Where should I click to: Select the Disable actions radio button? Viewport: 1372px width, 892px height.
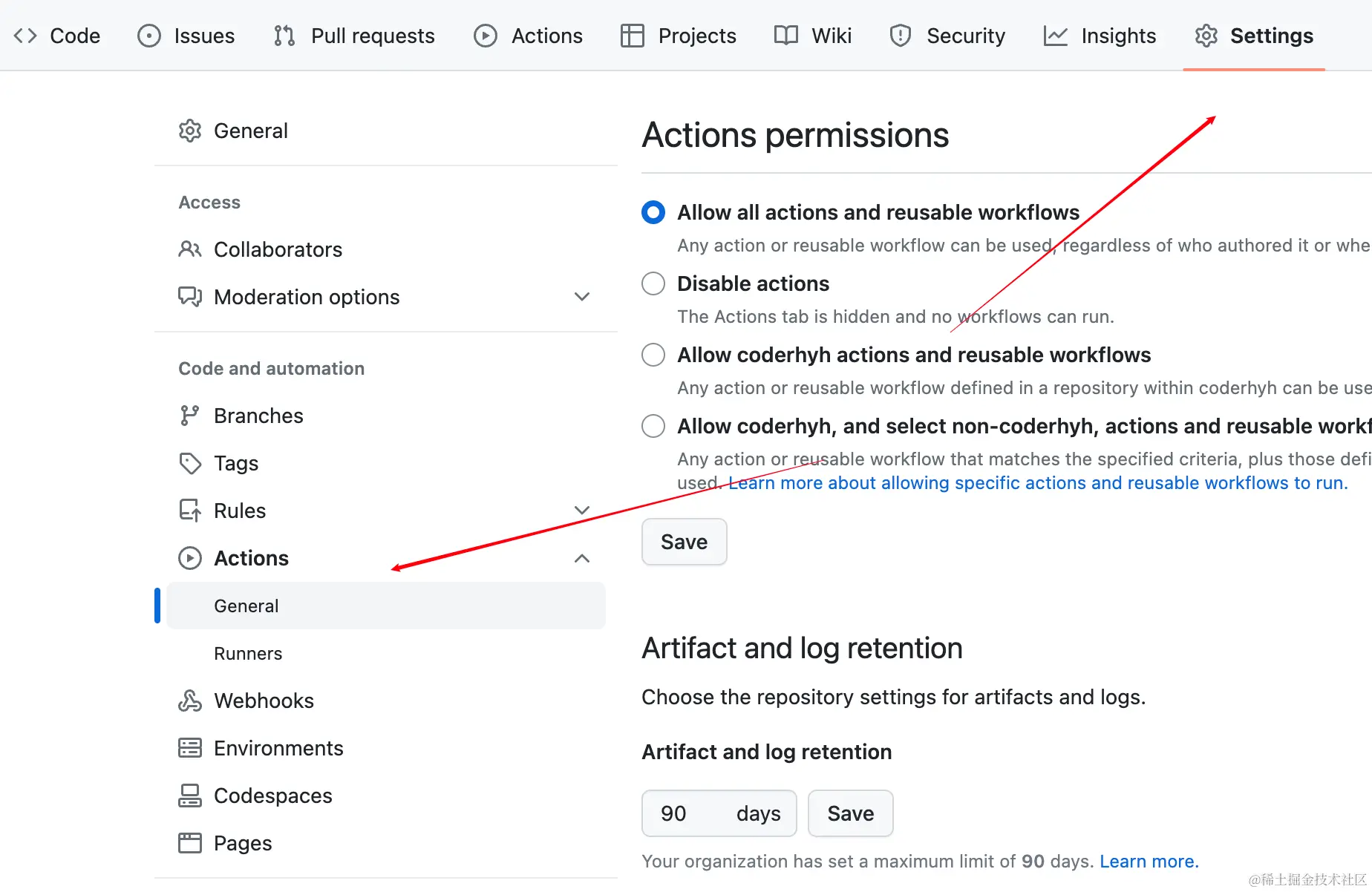(x=653, y=283)
